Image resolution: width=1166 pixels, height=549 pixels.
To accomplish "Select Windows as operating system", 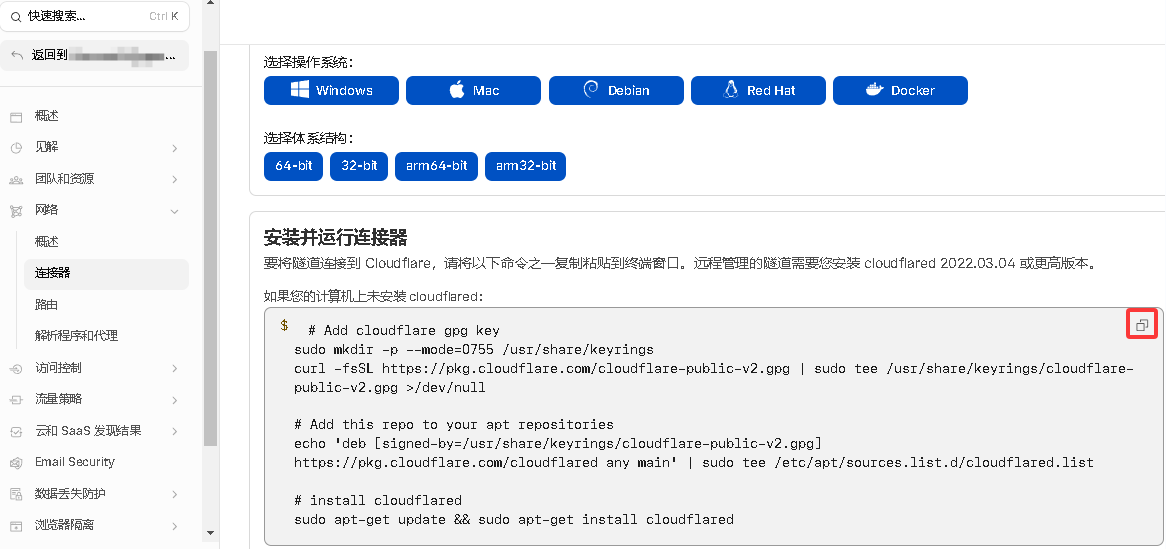I will (x=331, y=90).
